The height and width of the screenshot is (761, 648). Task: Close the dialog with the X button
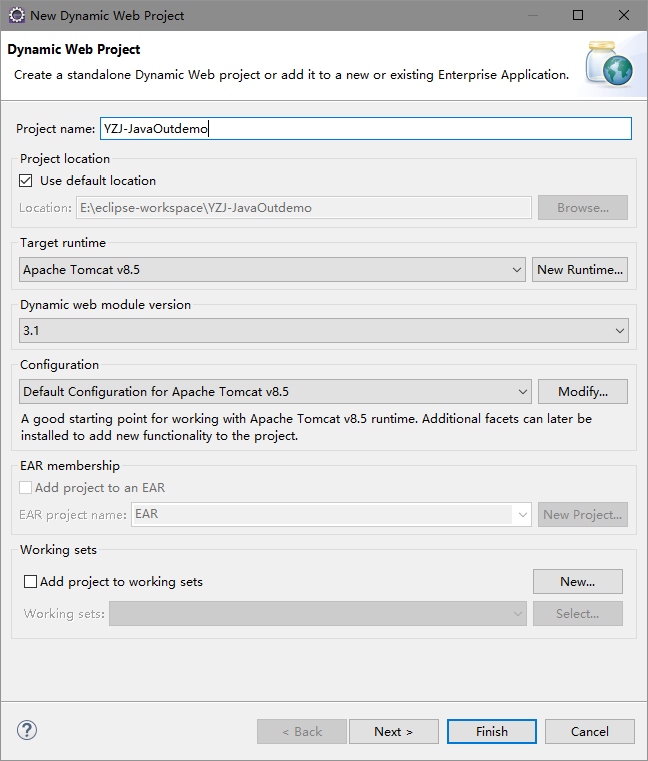[x=624, y=15]
